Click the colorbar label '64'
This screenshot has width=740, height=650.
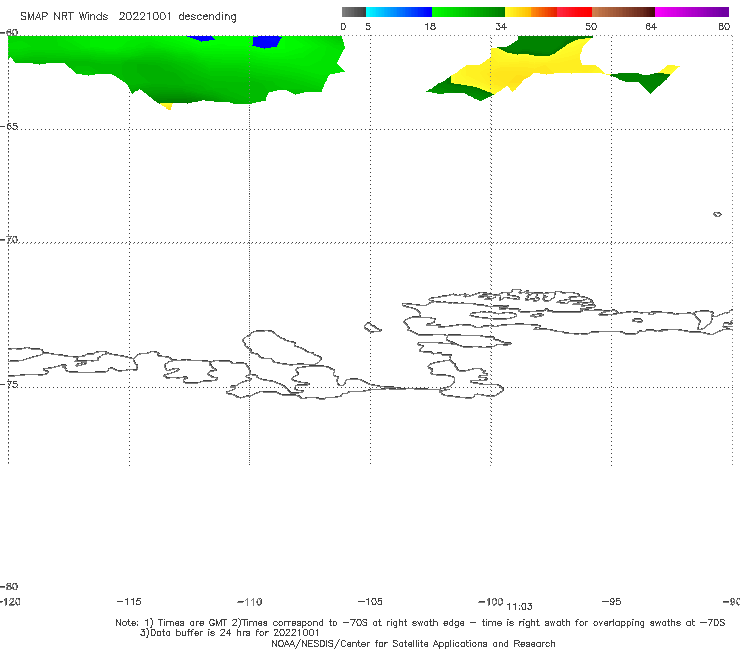pyautogui.click(x=651, y=26)
